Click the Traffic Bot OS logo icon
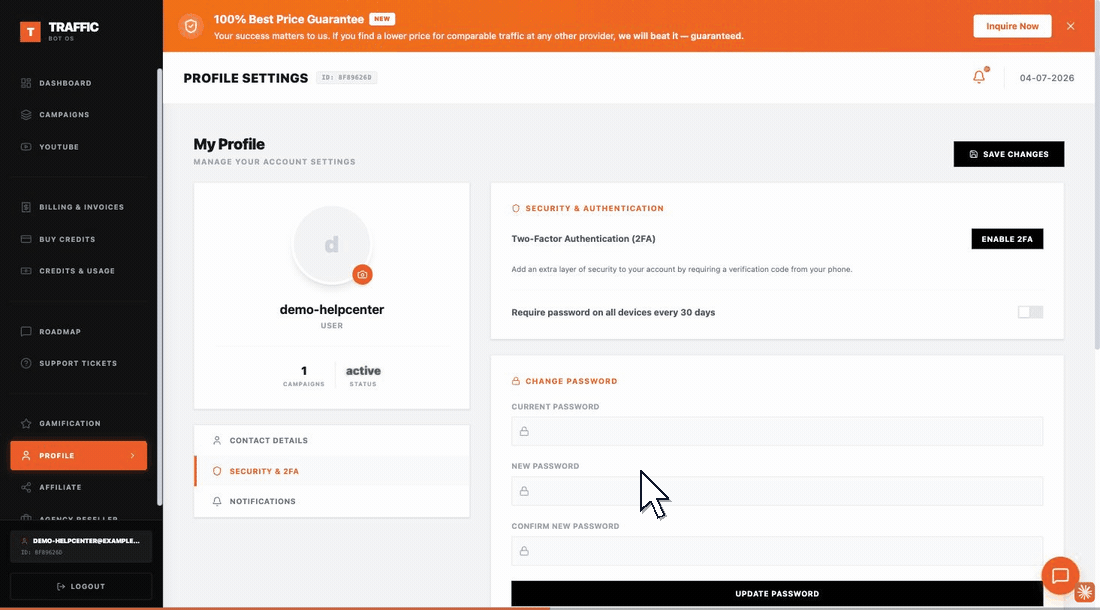1100x610 pixels. [30, 32]
